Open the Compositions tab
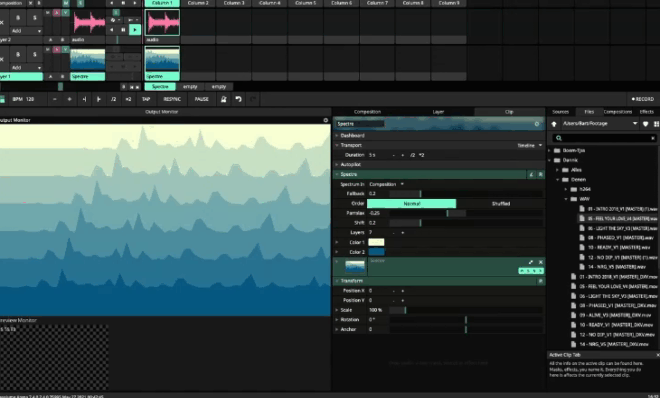The height and width of the screenshot is (398, 660). pos(617,112)
